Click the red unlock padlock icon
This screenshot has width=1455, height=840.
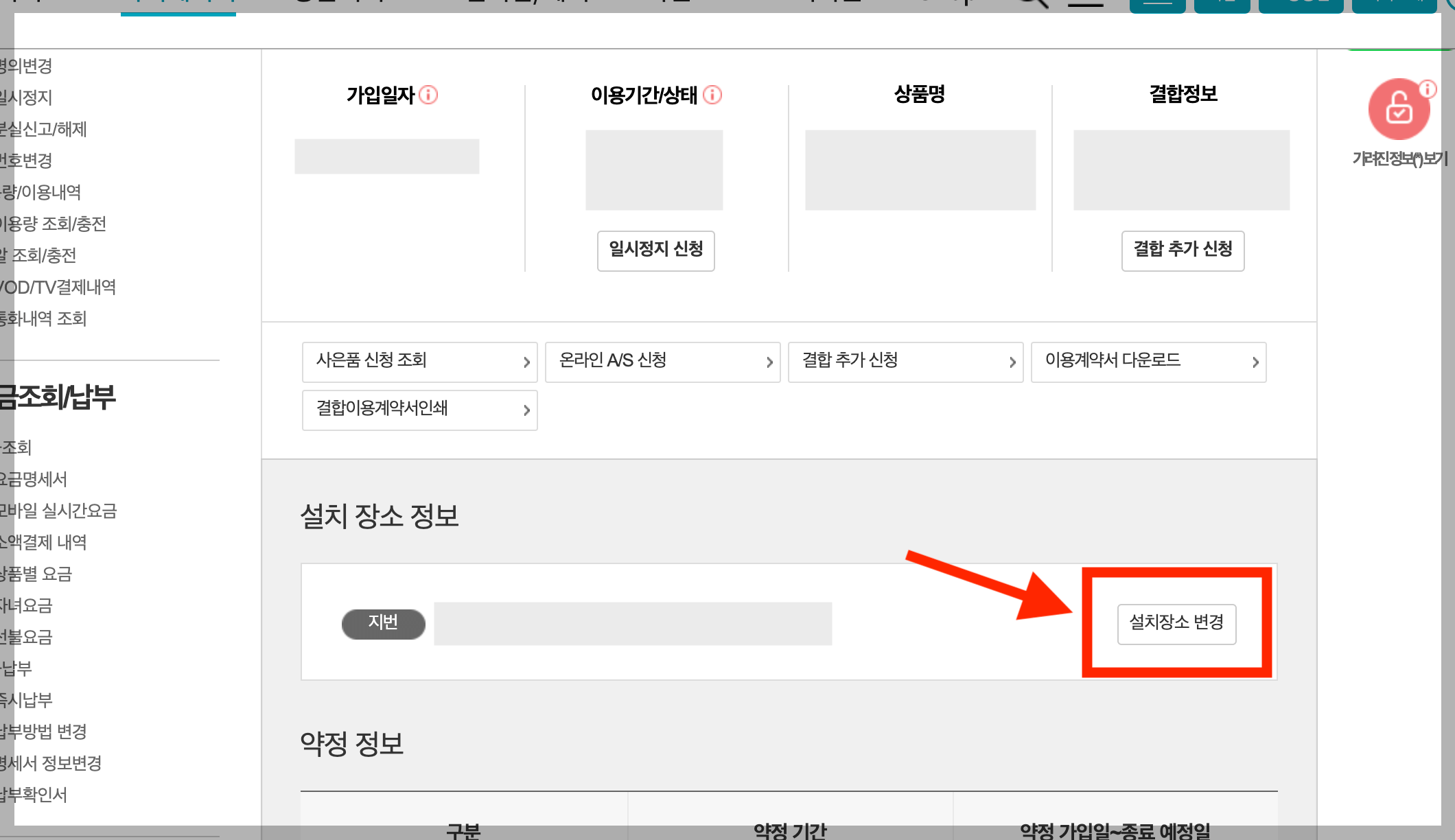click(x=1398, y=109)
